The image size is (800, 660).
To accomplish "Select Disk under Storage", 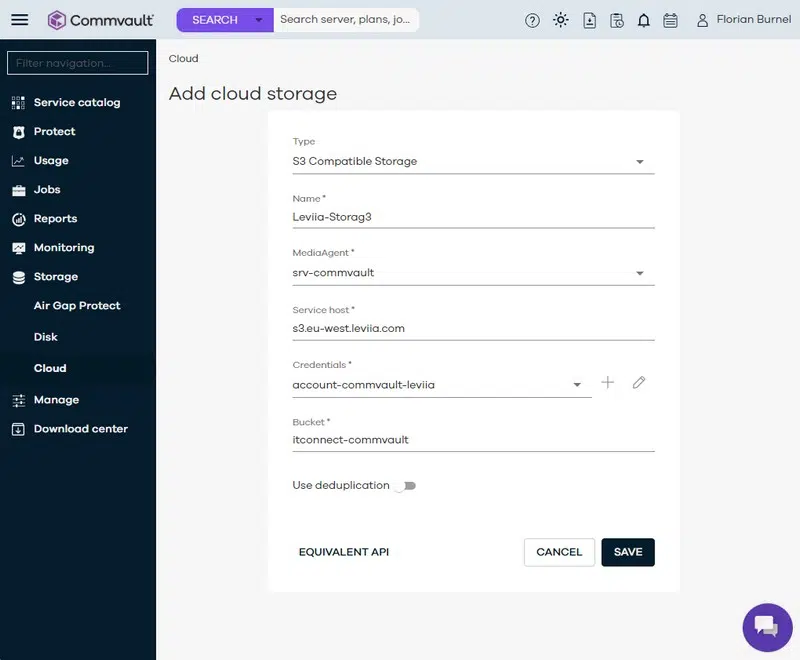I will [46, 337].
